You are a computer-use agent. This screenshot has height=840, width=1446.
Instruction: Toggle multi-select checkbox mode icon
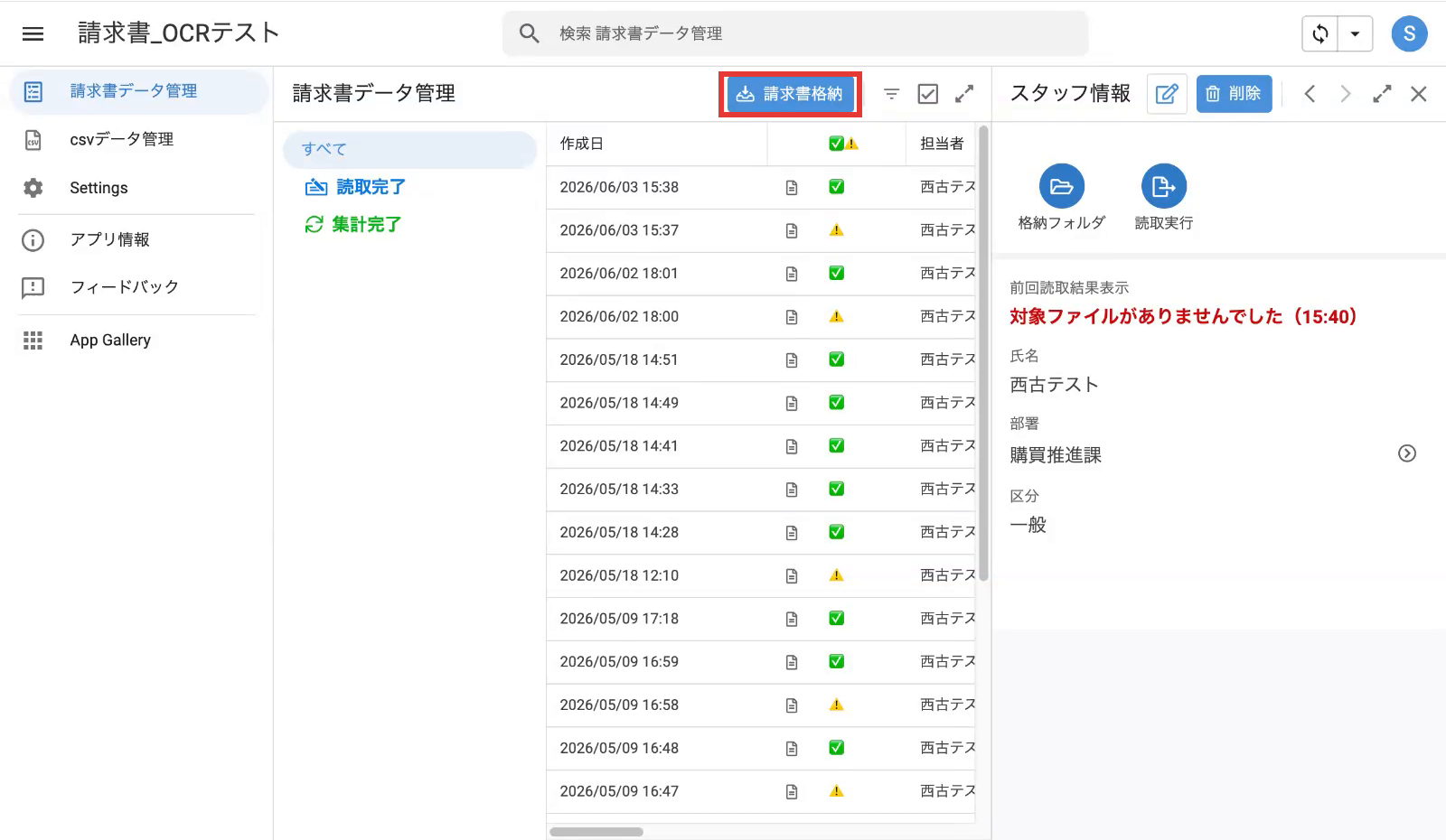928,94
